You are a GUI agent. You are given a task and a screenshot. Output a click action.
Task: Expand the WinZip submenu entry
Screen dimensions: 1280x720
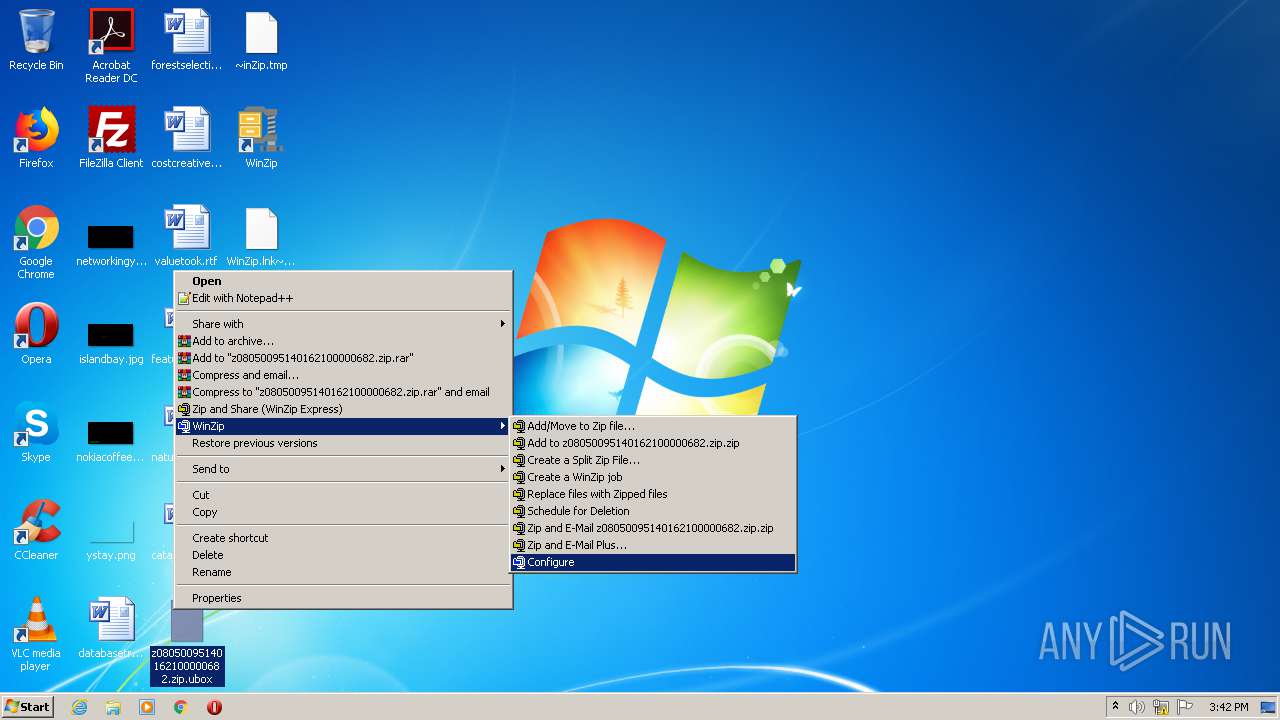[343, 426]
